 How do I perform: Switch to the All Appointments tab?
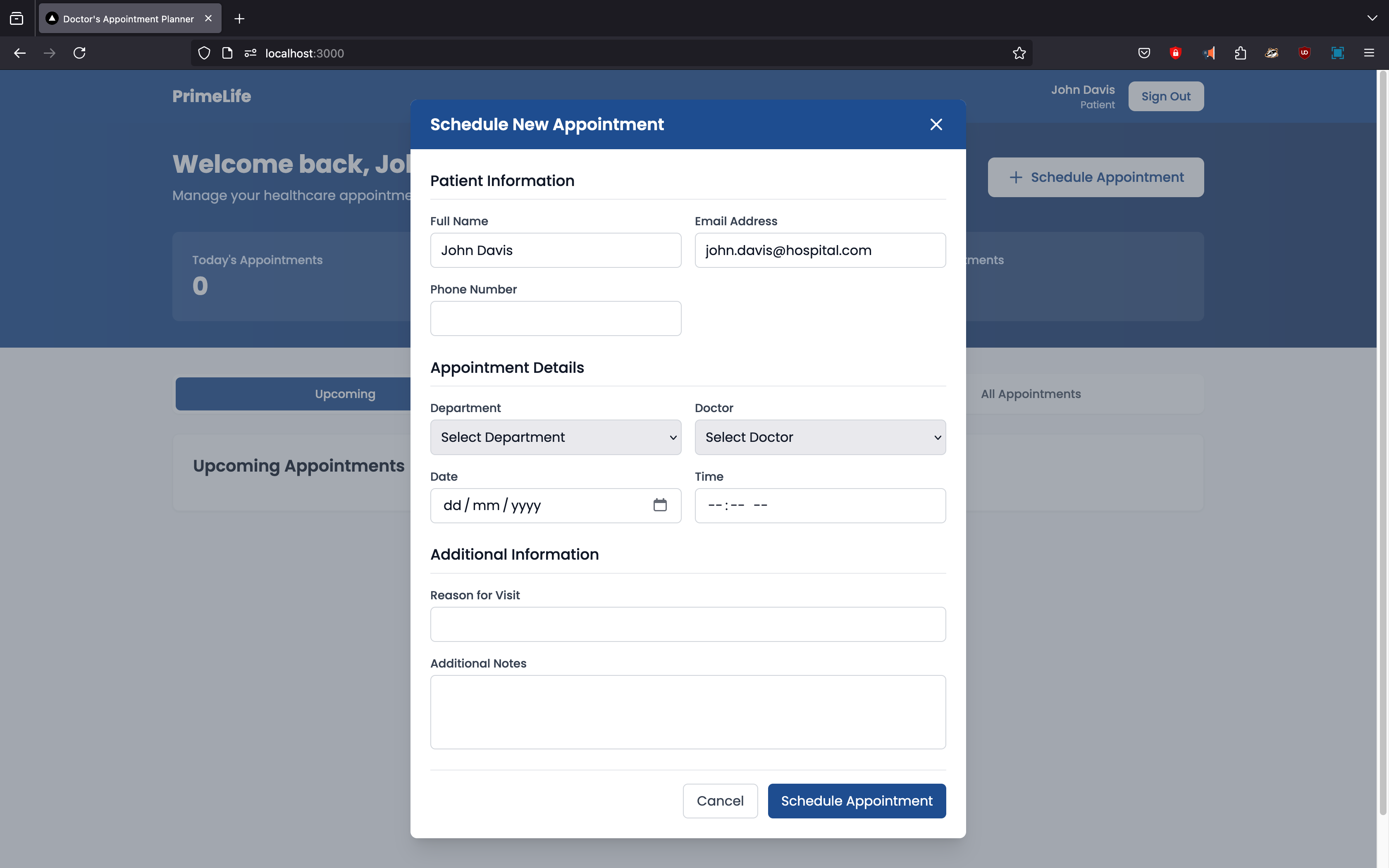(x=1030, y=394)
